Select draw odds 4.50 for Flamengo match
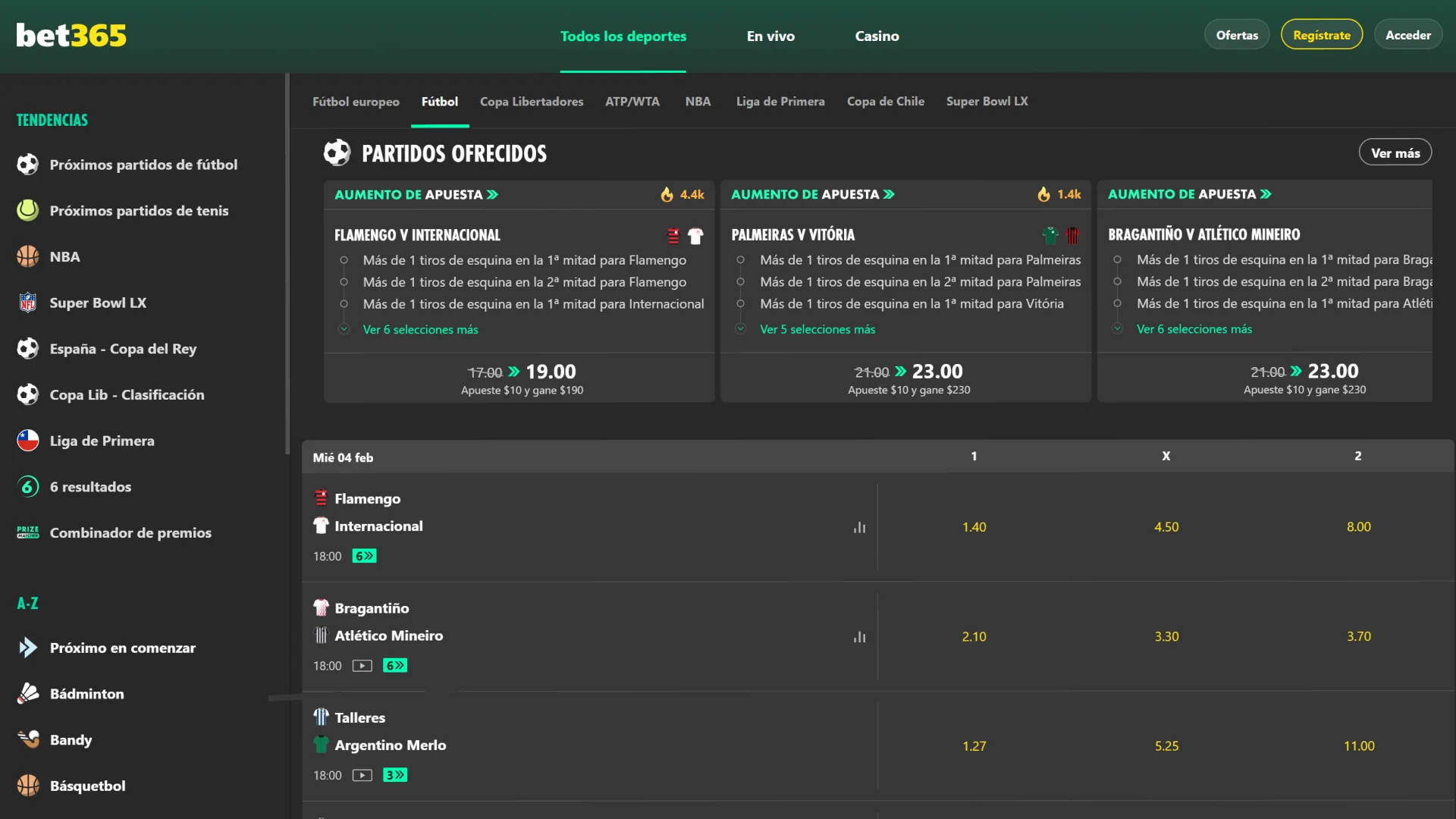Screen dimensions: 1456x819 pyautogui.click(x=1166, y=527)
